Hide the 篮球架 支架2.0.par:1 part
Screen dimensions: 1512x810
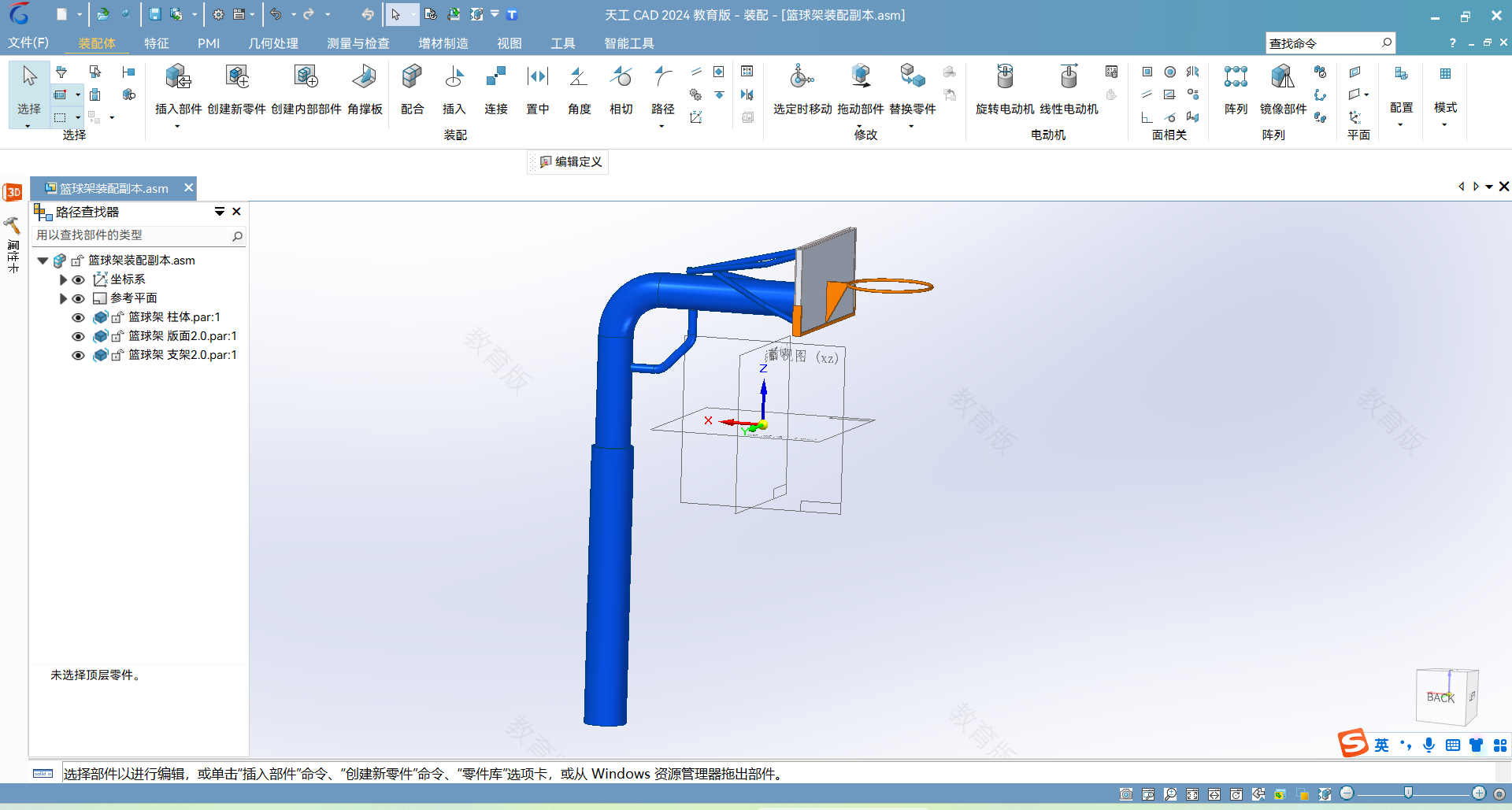tap(78, 355)
